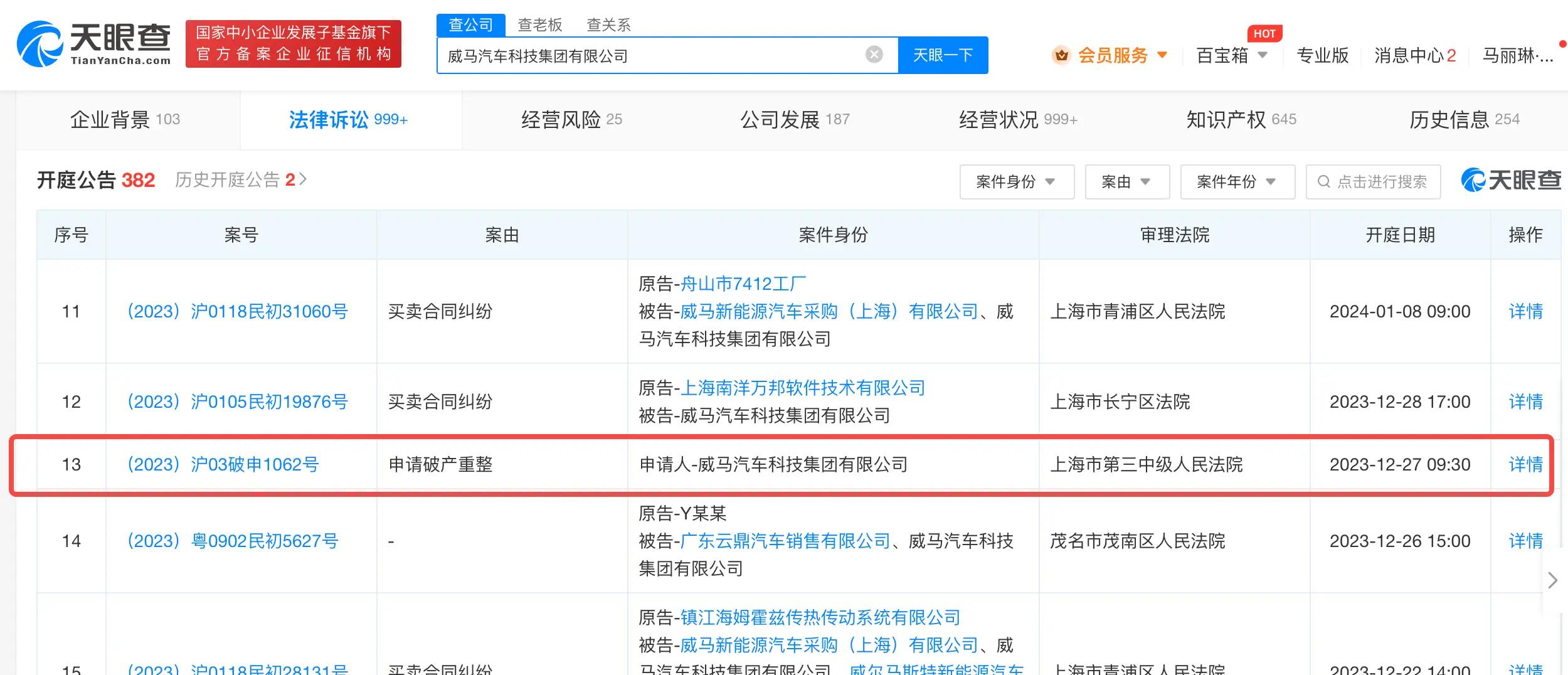Viewport: 1568px width, 675px height.
Task: Open the 企业背景 tab
Action: click(x=125, y=119)
